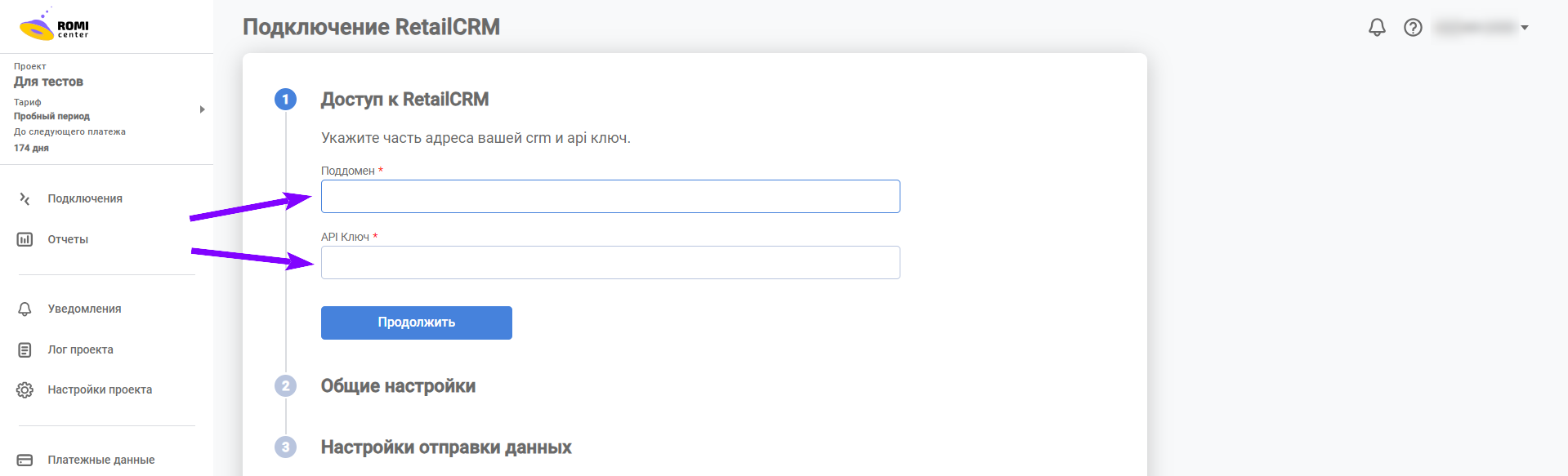Select step 3 Настройки отправки данных
This screenshot has height=476, width=1568.
click(x=445, y=447)
